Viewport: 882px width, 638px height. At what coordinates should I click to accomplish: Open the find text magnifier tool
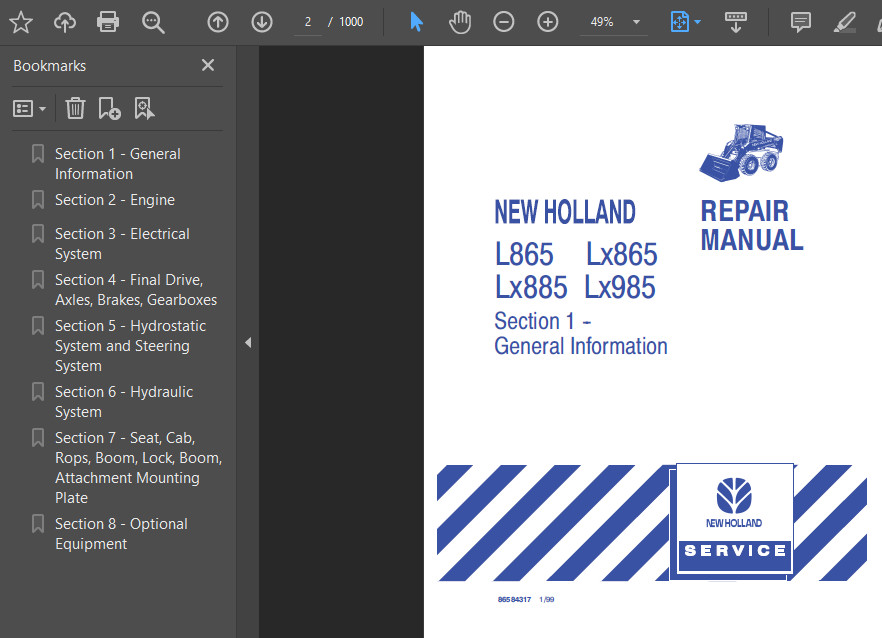click(153, 23)
